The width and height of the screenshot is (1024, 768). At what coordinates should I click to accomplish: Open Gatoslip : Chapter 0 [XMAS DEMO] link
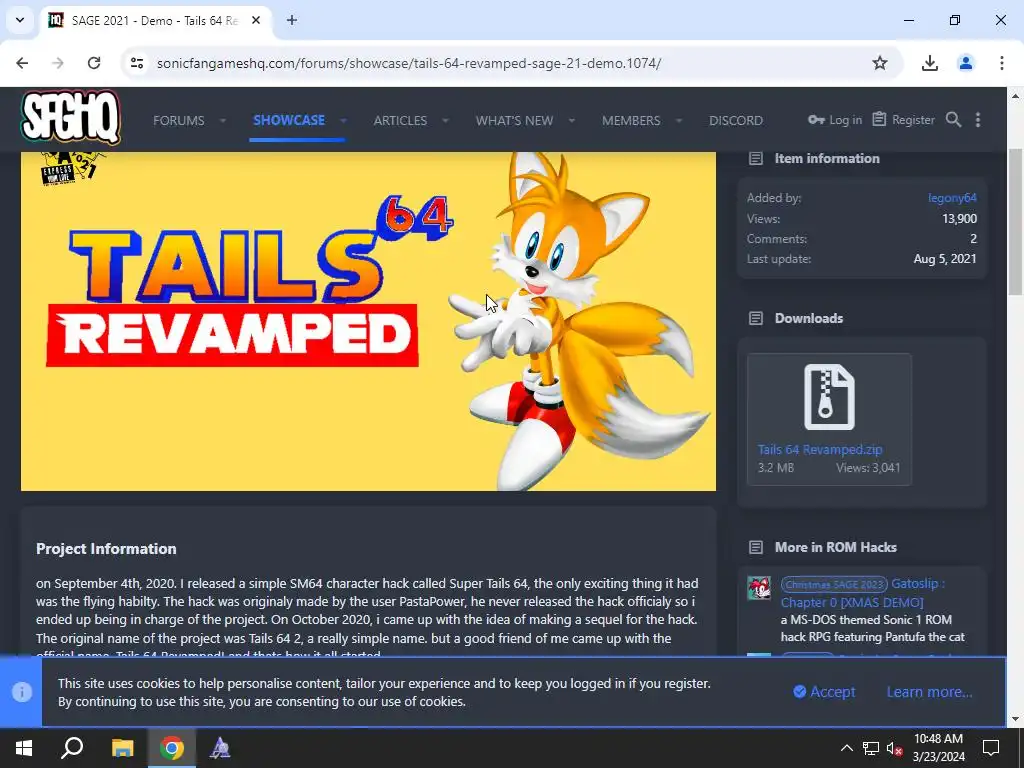(x=863, y=593)
